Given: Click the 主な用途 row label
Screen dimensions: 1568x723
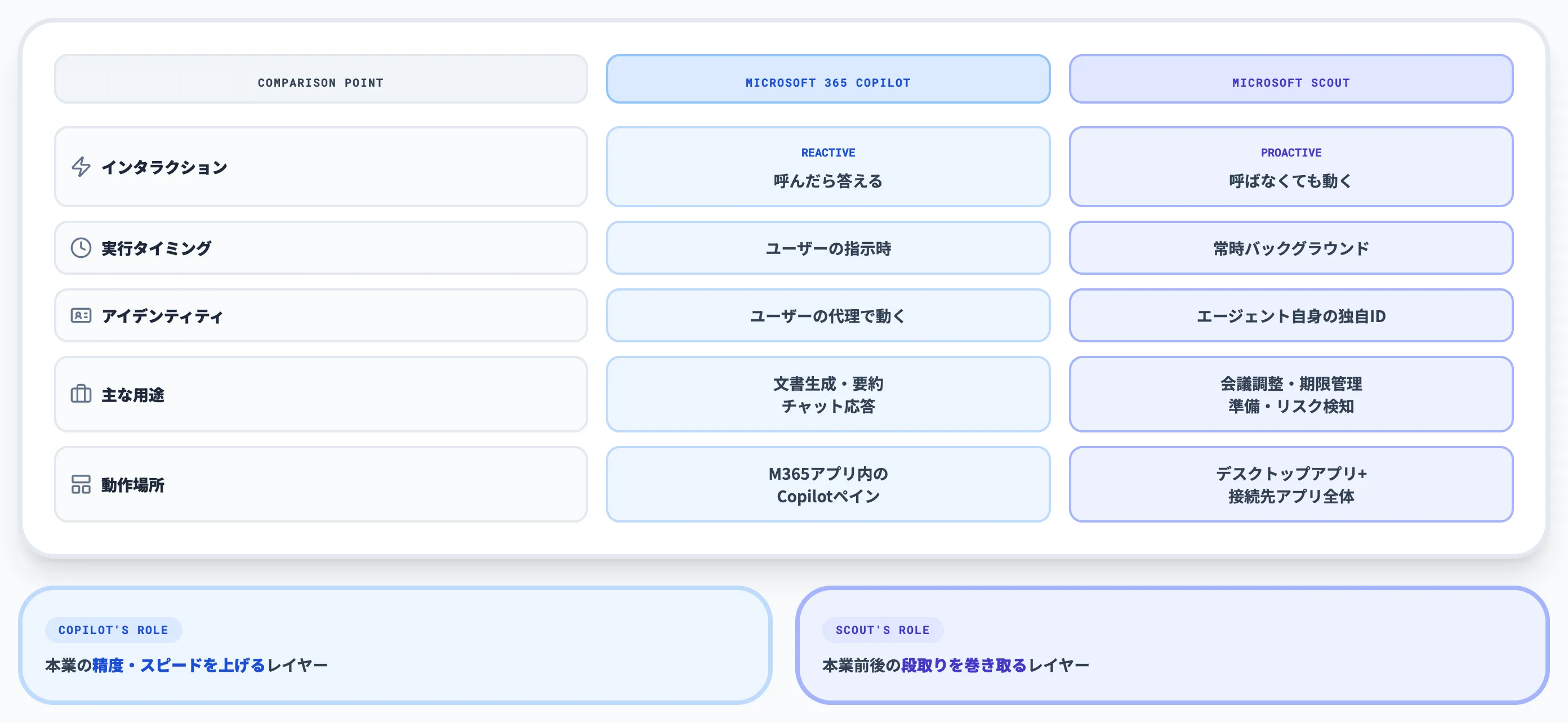Looking at the screenshot, I should (133, 395).
